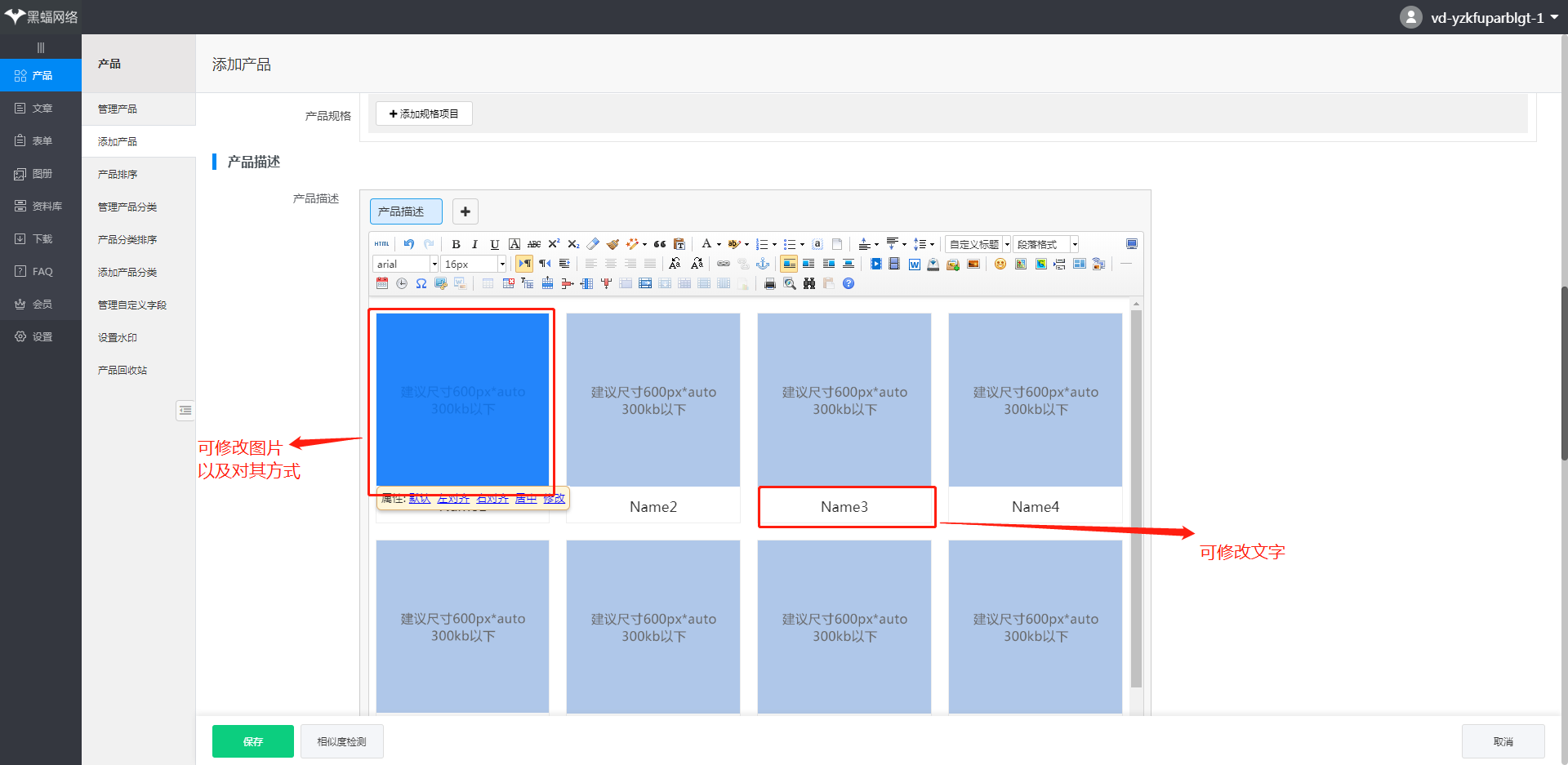Switch the editor to HTML source mode
Viewport: 1568px width, 765px height.
point(381,244)
